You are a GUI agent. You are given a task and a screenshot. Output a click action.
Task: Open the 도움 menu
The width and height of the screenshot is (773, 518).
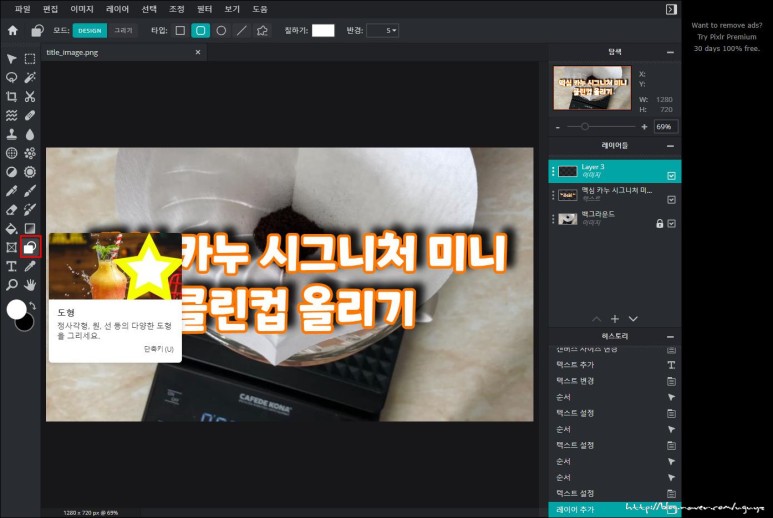pyautogui.click(x=260, y=9)
